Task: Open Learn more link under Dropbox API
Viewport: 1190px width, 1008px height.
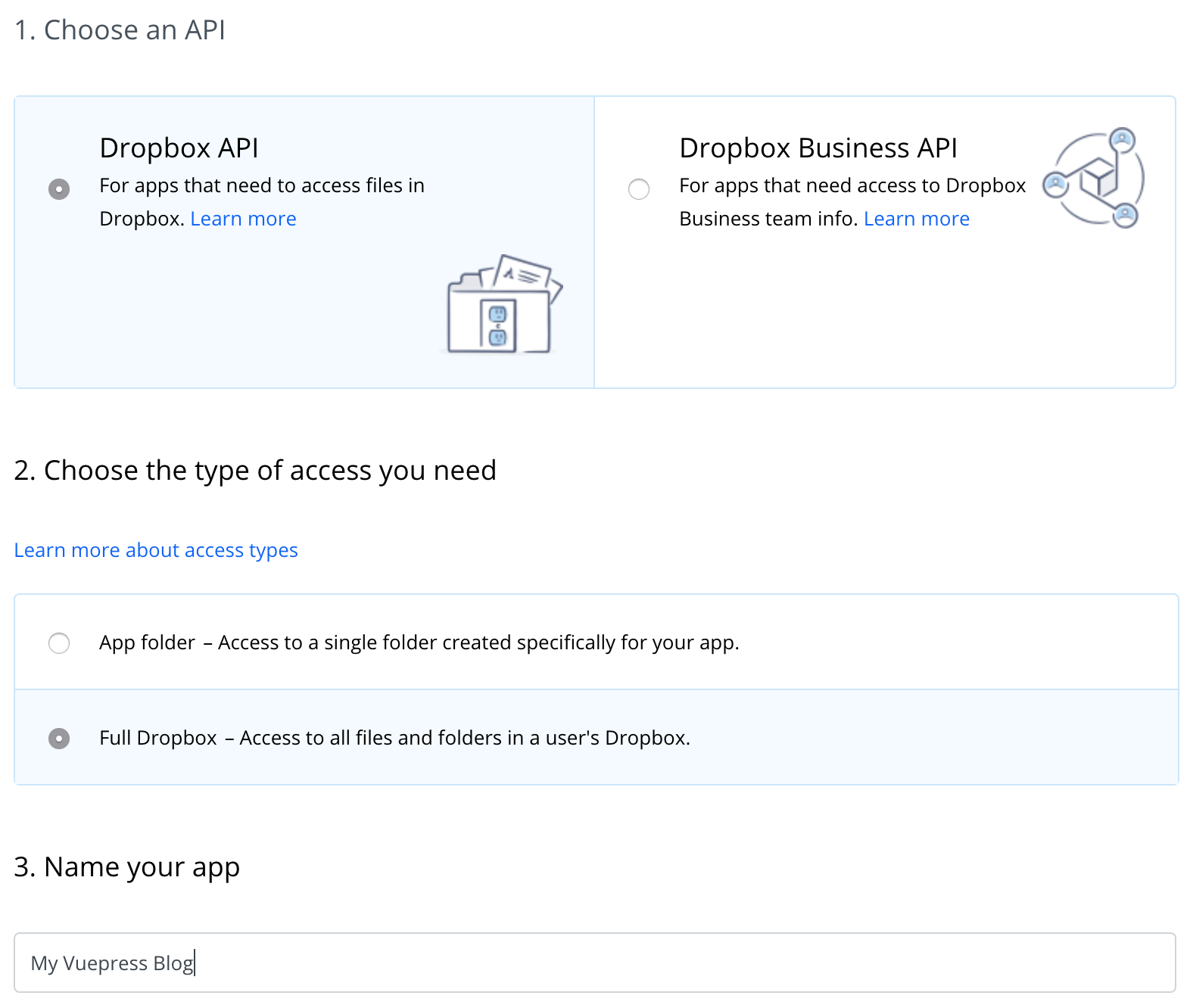Action: 243,219
